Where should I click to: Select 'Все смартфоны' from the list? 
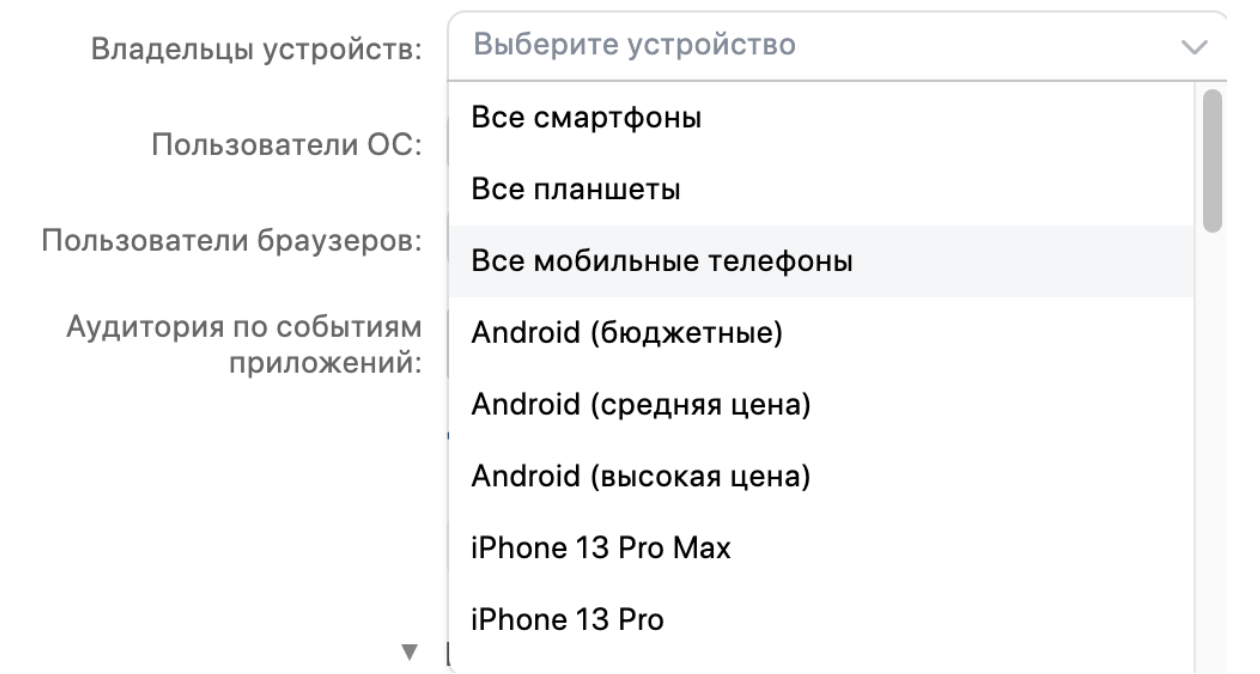tap(586, 118)
